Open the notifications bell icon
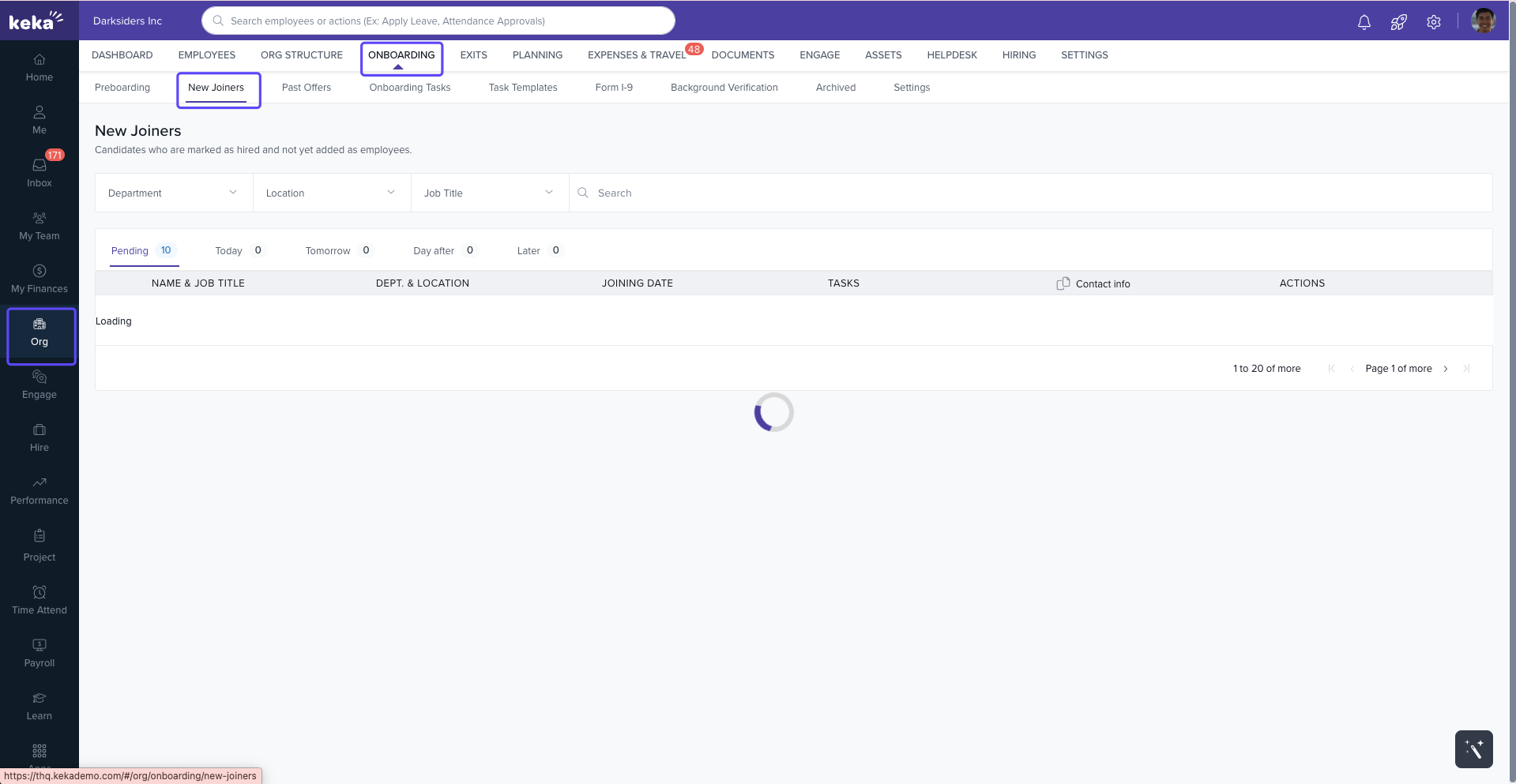 [1364, 22]
